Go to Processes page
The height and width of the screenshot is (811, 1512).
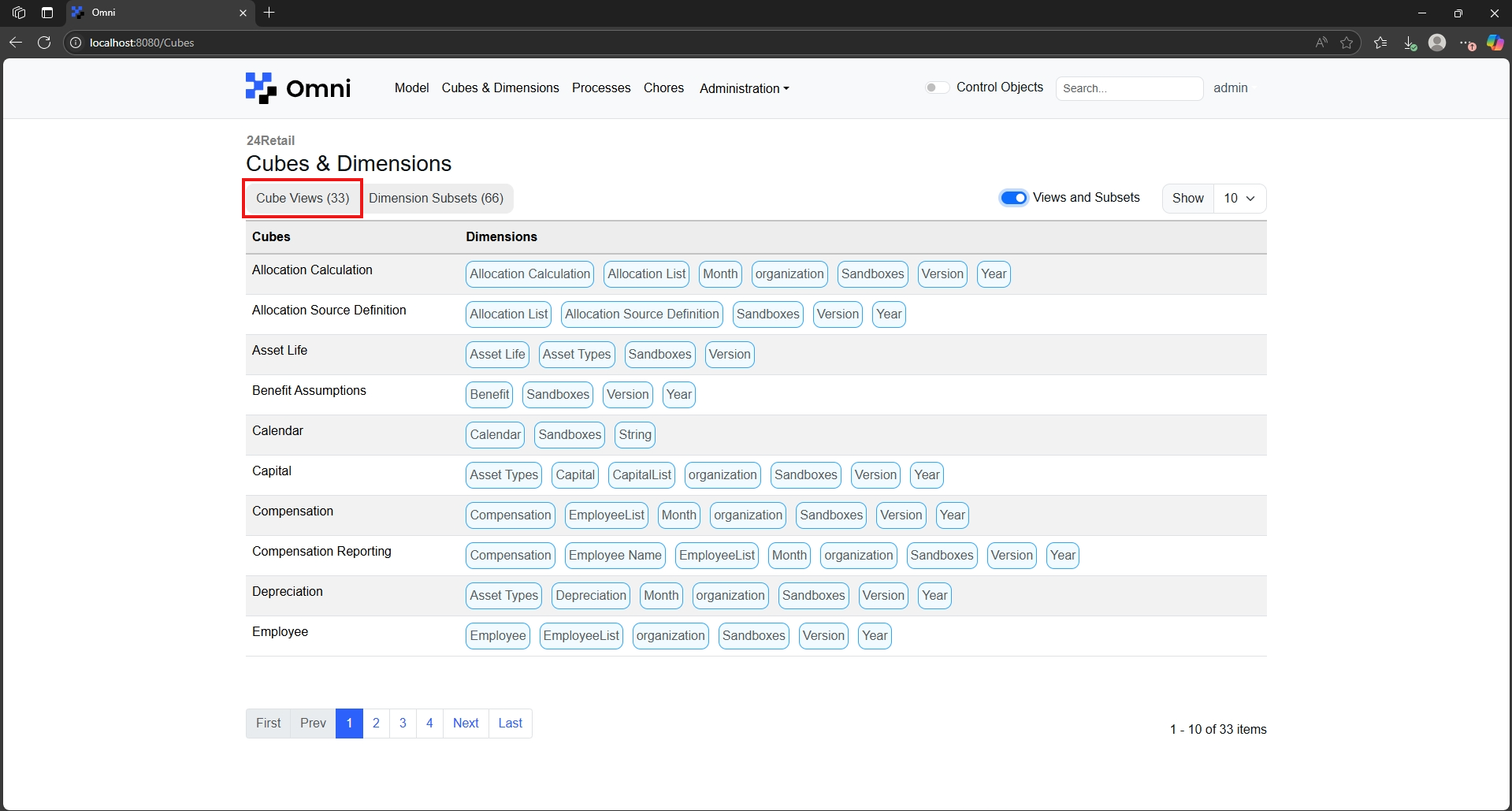click(601, 88)
